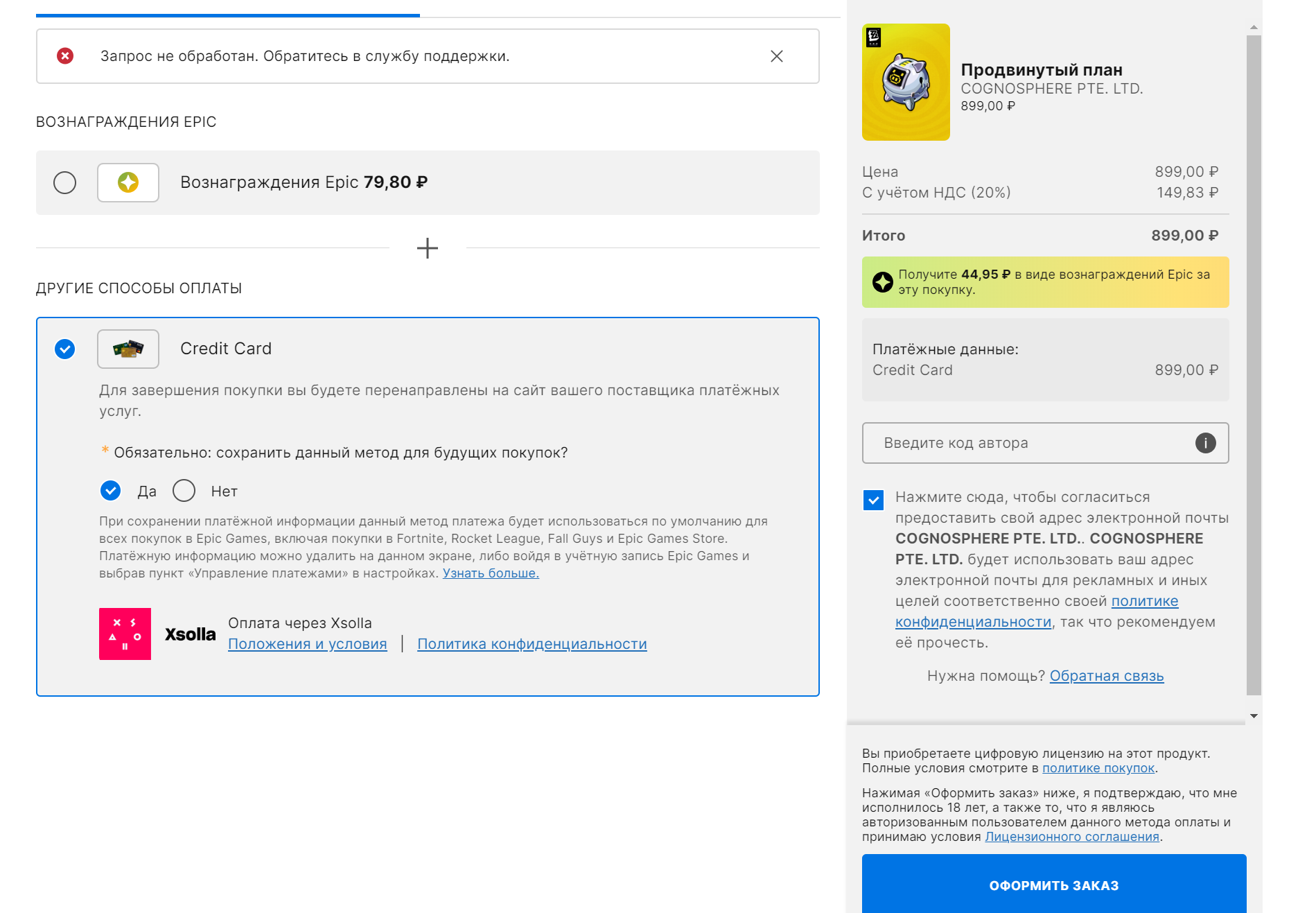Click the creator code info icon
1316x913 pixels.
pos(1205,443)
